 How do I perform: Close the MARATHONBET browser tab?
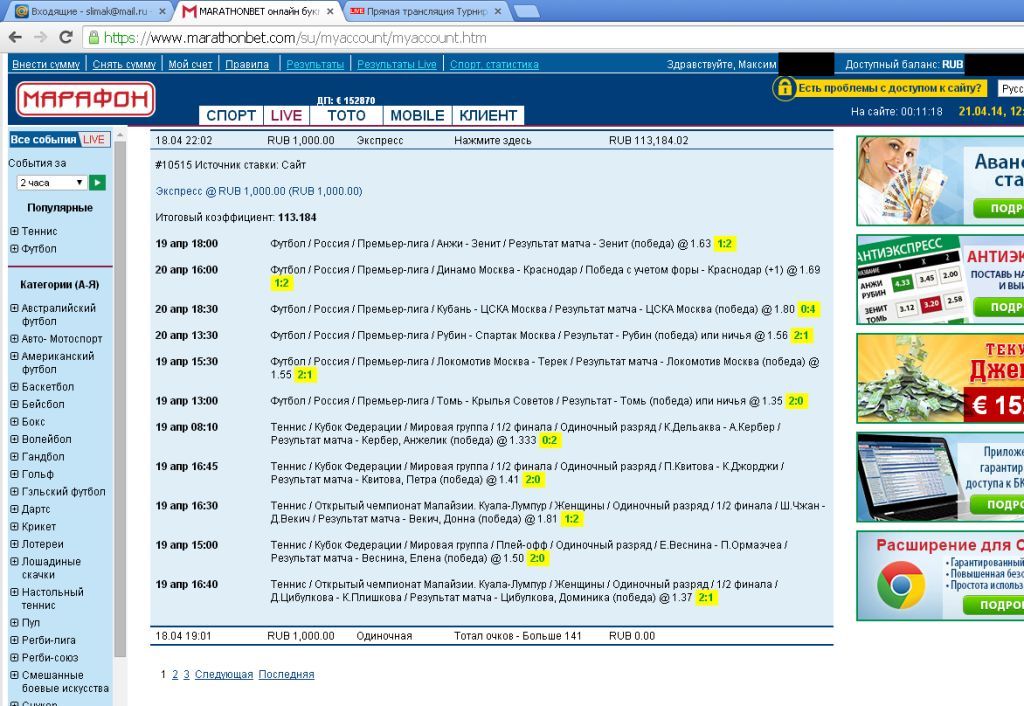tap(330, 12)
